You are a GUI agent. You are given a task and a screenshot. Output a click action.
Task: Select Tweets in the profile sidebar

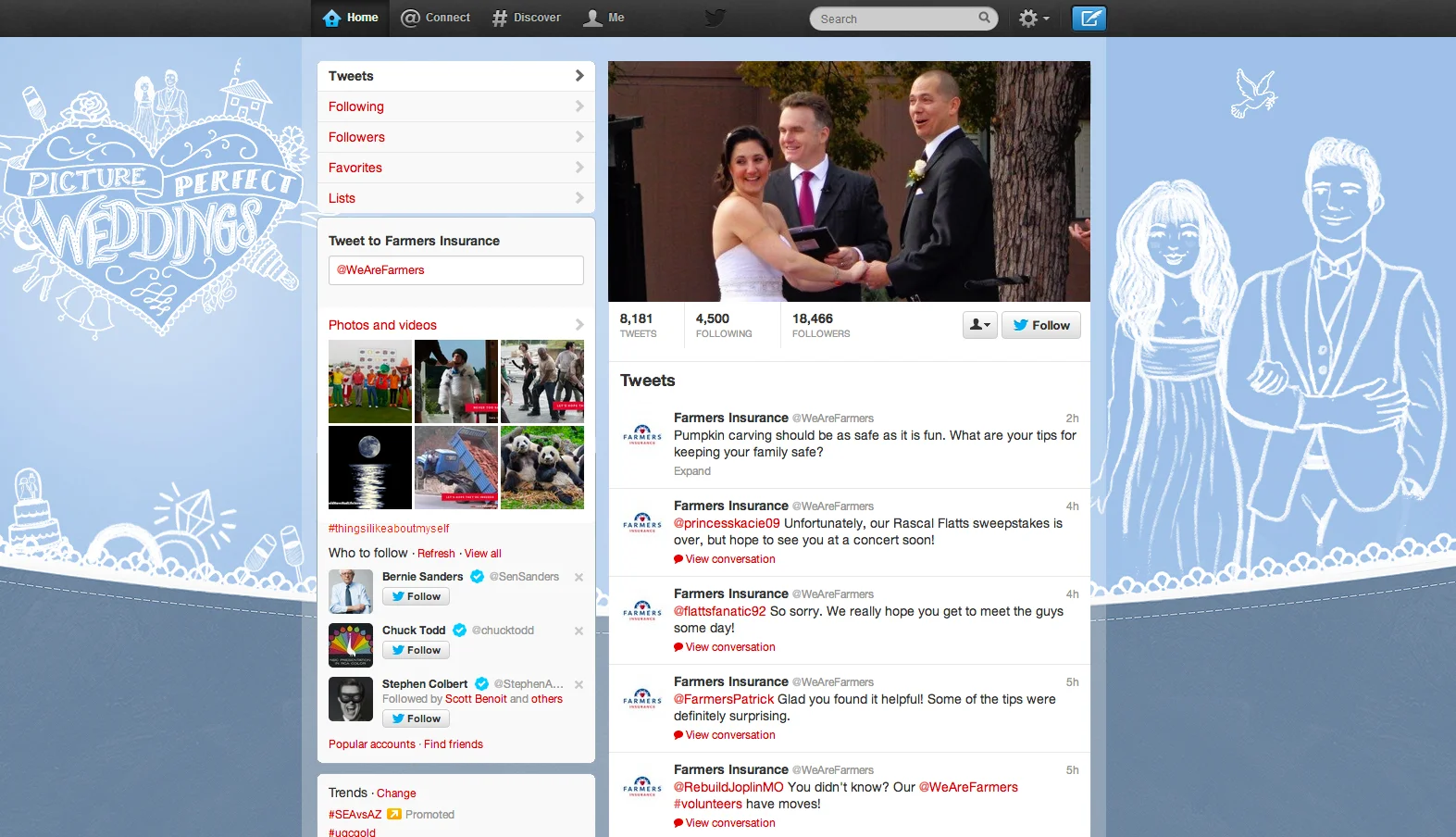click(x=455, y=76)
